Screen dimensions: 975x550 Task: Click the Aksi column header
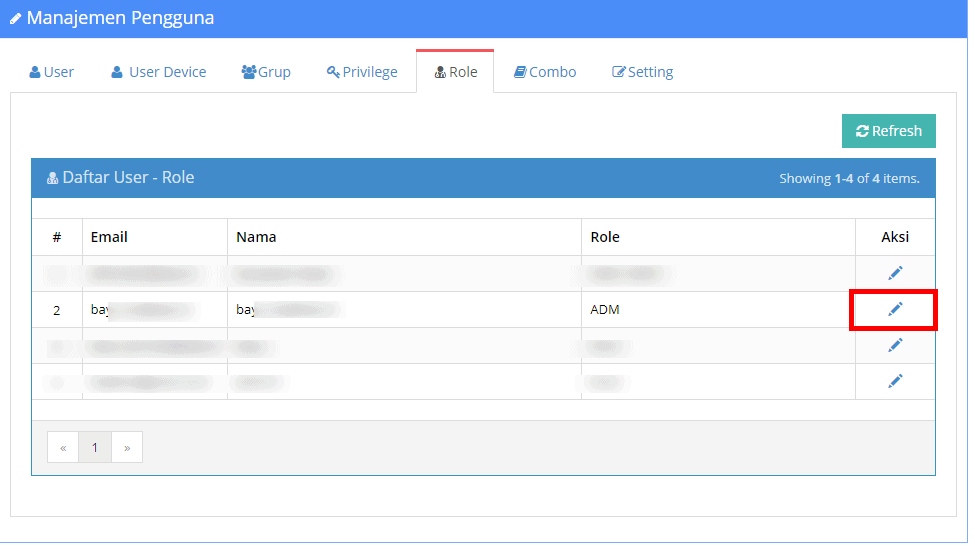tap(895, 237)
